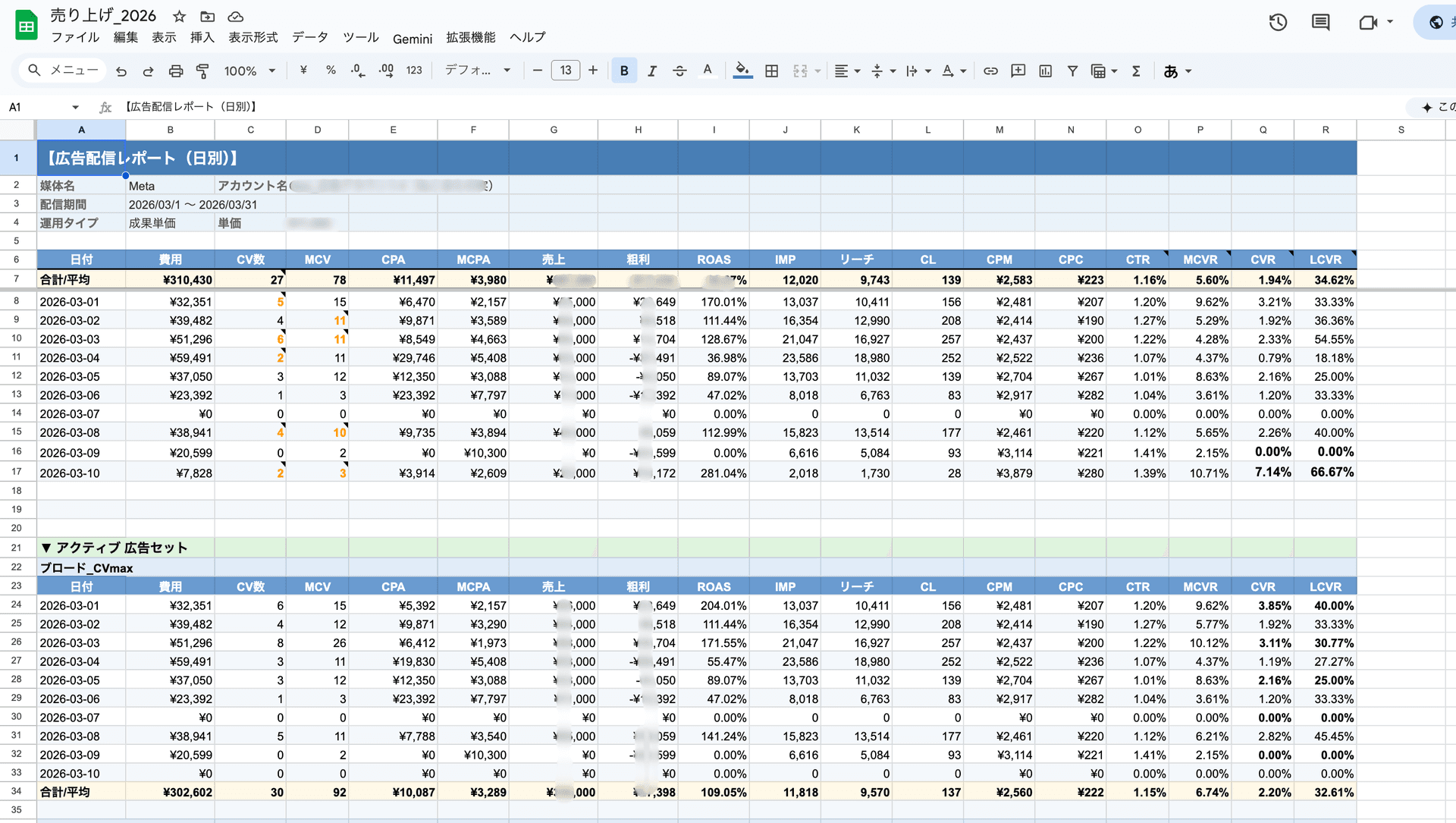Use the paint format tool

pyautogui.click(x=202, y=71)
